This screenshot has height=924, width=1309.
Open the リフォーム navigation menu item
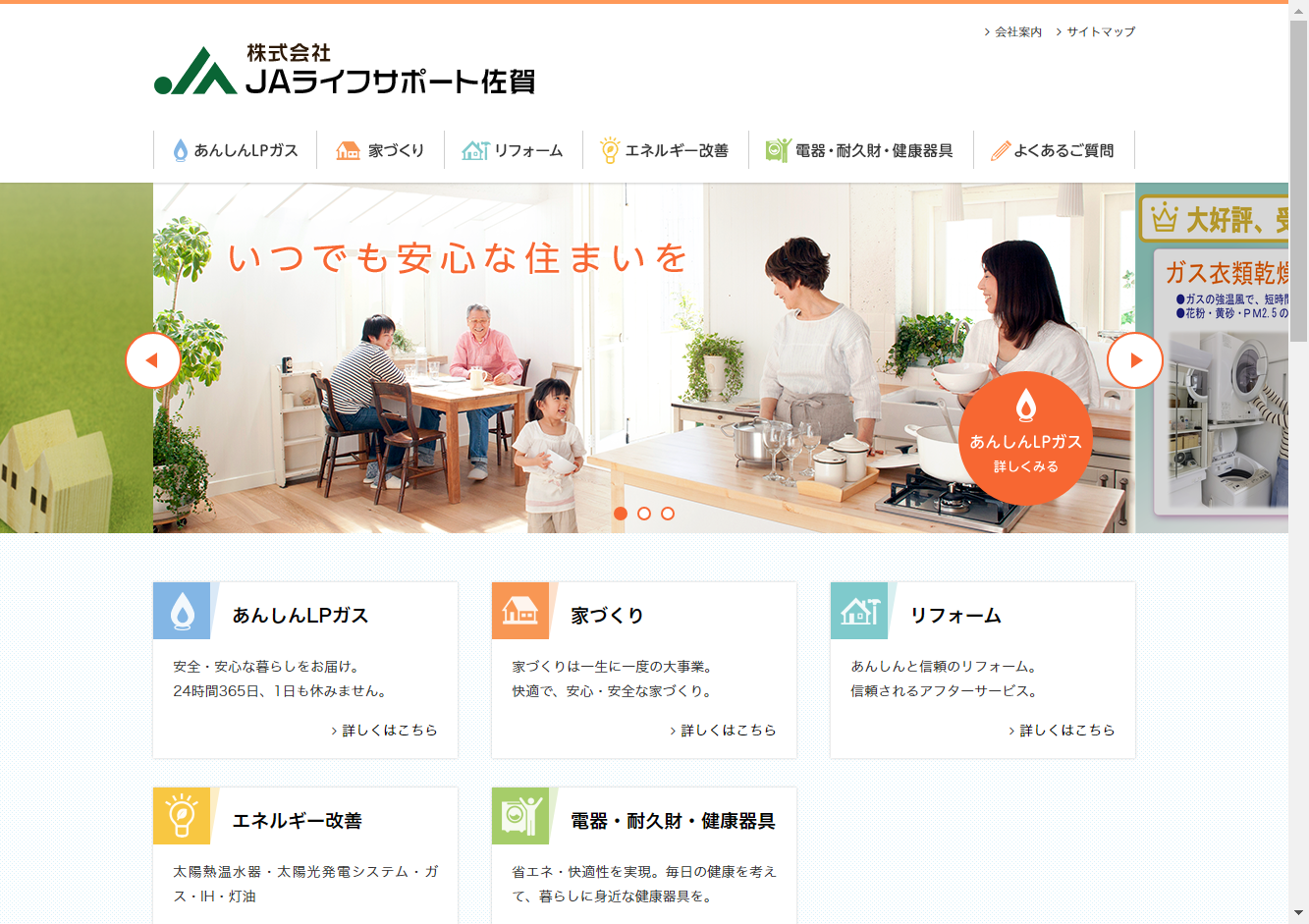514,150
